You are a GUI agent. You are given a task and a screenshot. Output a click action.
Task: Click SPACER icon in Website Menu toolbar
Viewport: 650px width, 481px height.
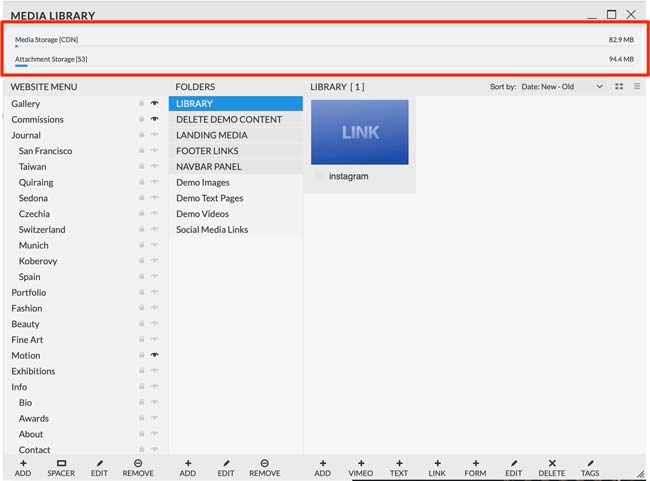click(x=61, y=464)
